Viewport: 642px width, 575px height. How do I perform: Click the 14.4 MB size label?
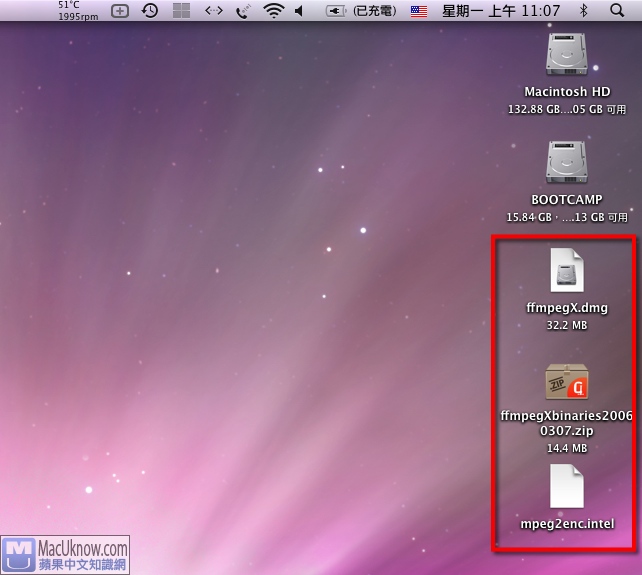pyautogui.click(x=567, y=448)
